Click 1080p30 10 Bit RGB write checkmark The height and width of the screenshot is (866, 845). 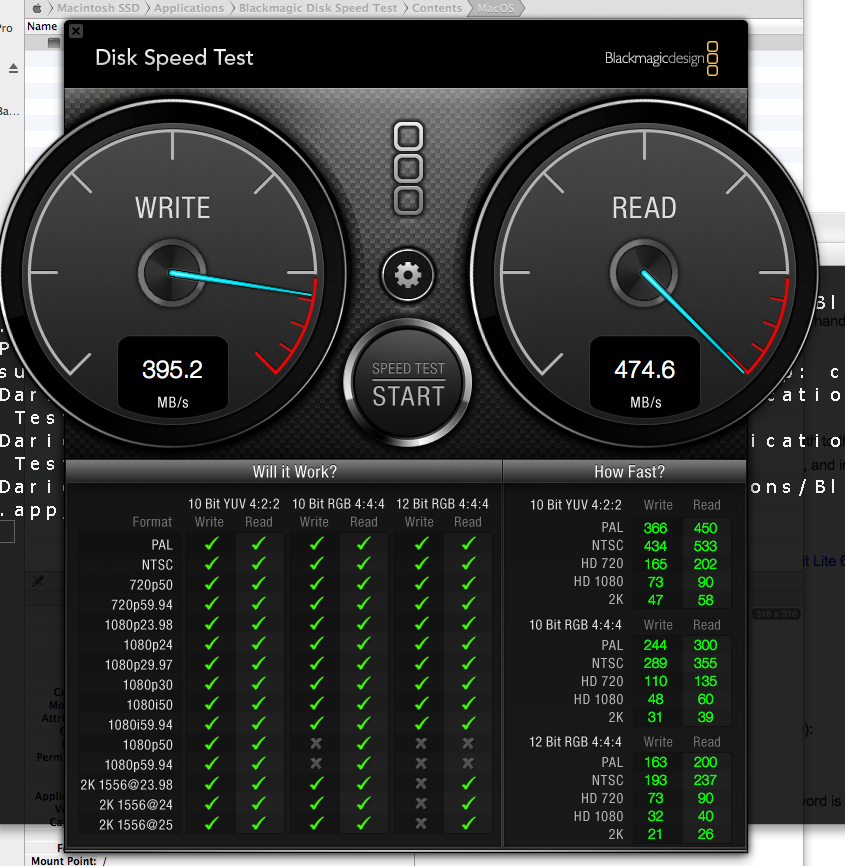[316, 684]
